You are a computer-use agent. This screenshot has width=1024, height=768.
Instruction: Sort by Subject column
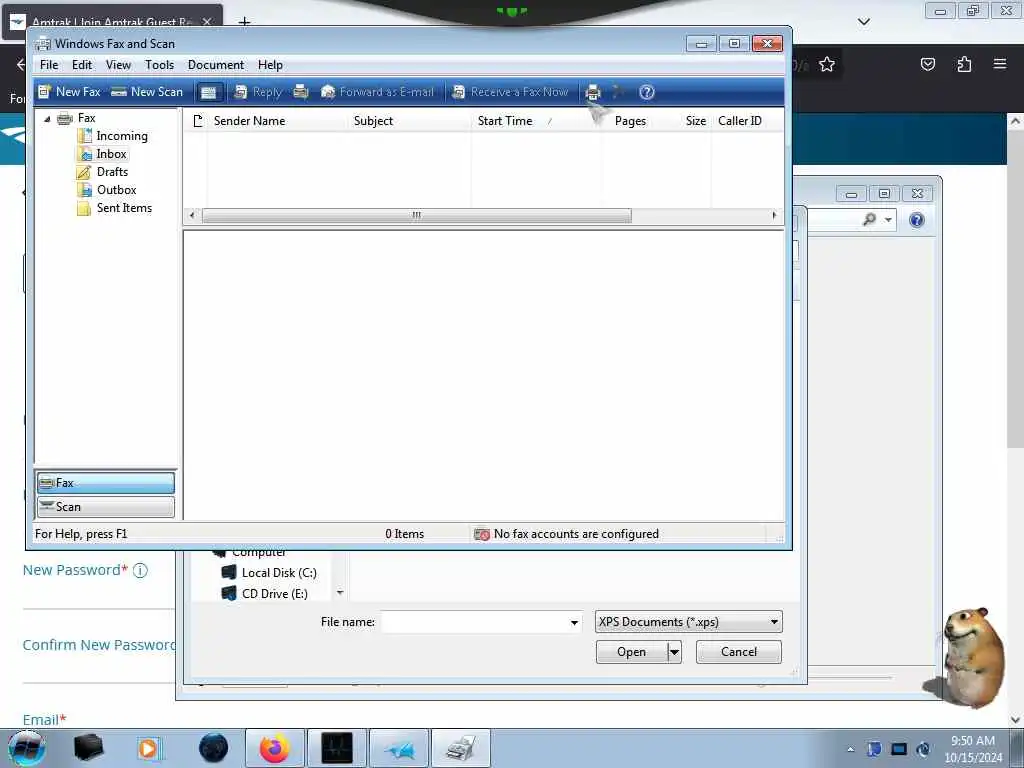373,121
